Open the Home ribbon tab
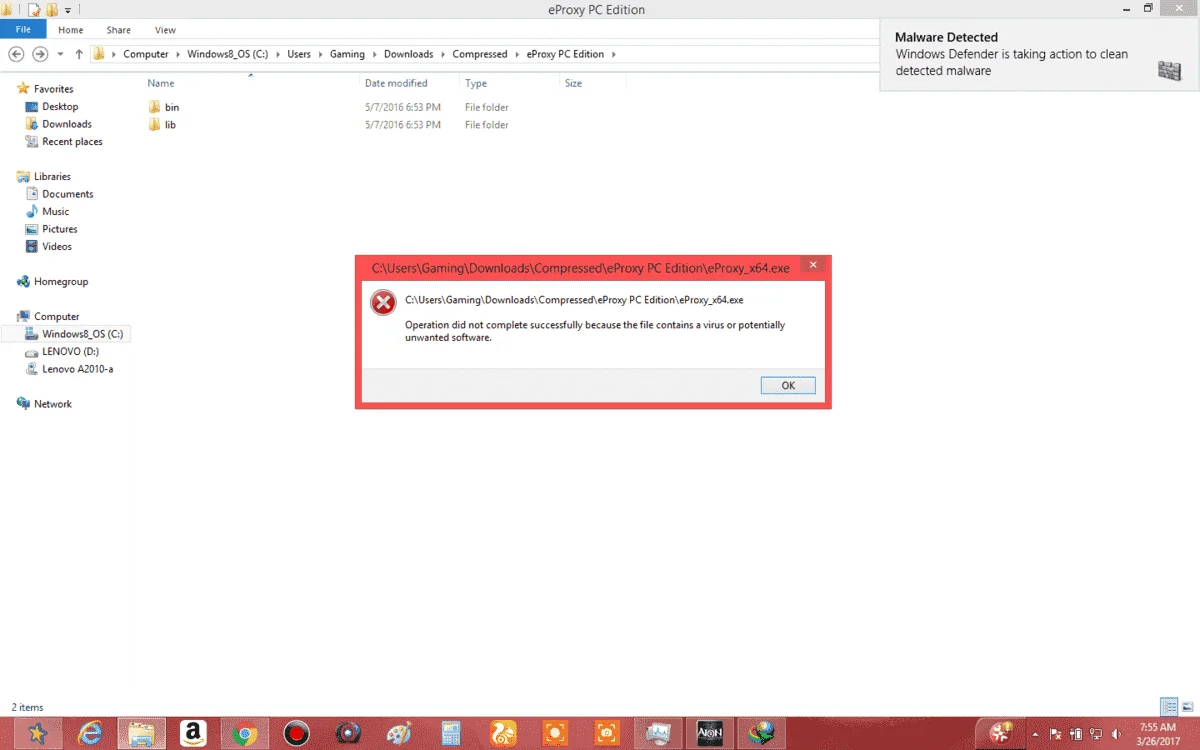This screenshot has width=1200, height=750. coord(71,30)
